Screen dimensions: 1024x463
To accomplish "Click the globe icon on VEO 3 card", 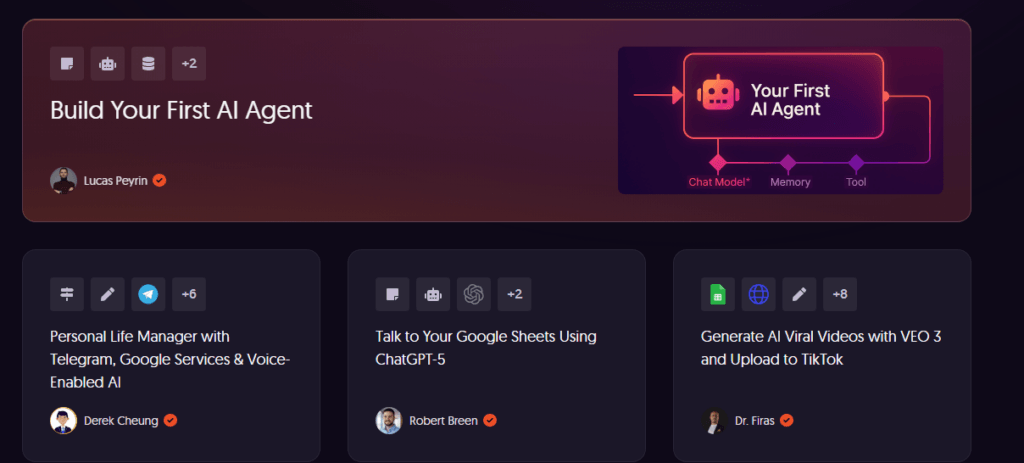I will tap(758, 295).
